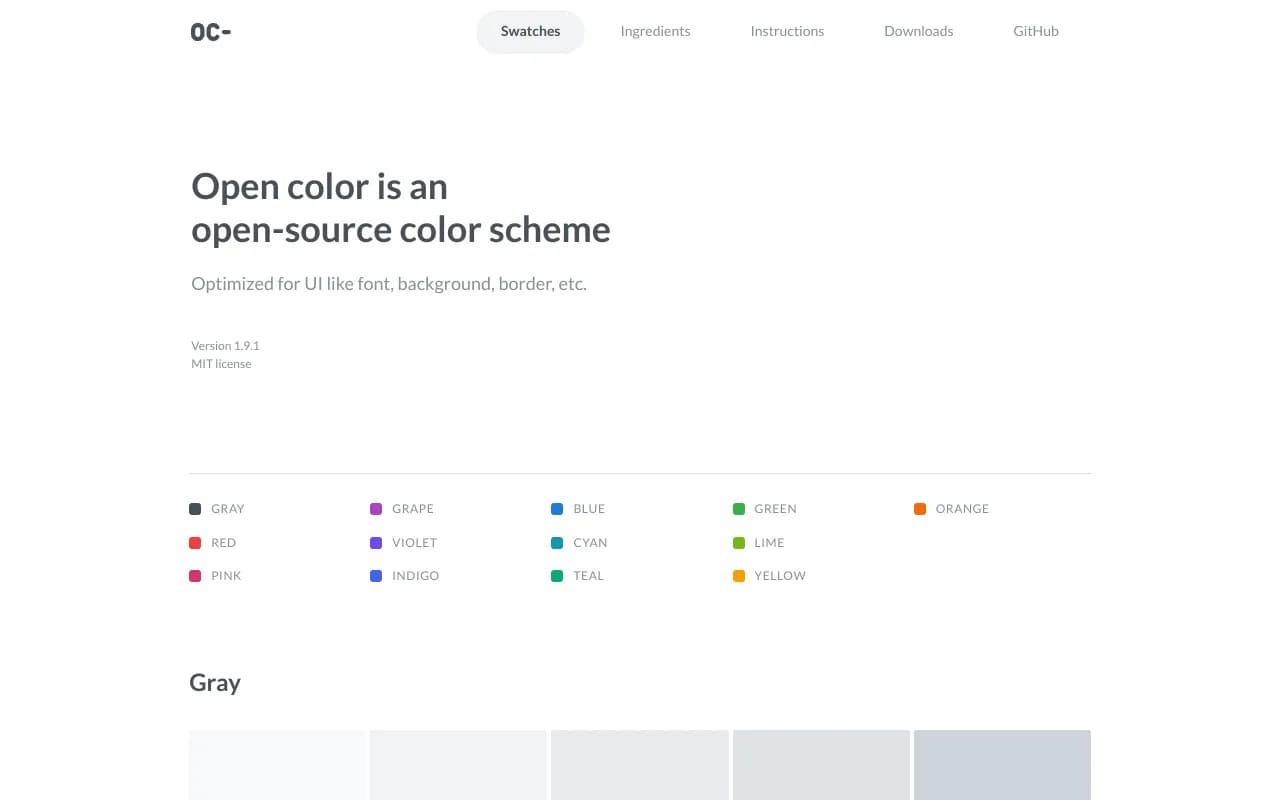Select the TEAL color dot swatch
The height and width of the screenshot is (800, 1280).
[557, 576]
